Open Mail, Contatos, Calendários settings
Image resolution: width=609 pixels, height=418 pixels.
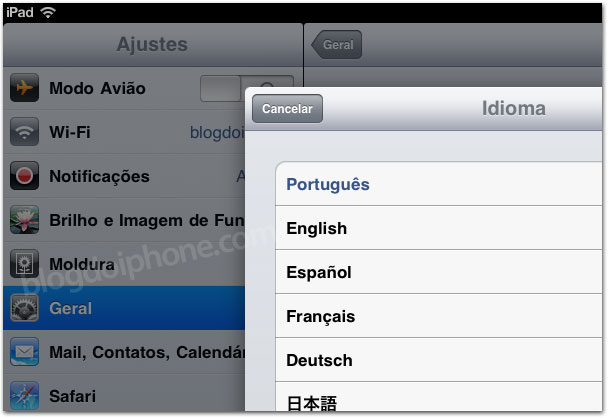(x=124, y=352)
